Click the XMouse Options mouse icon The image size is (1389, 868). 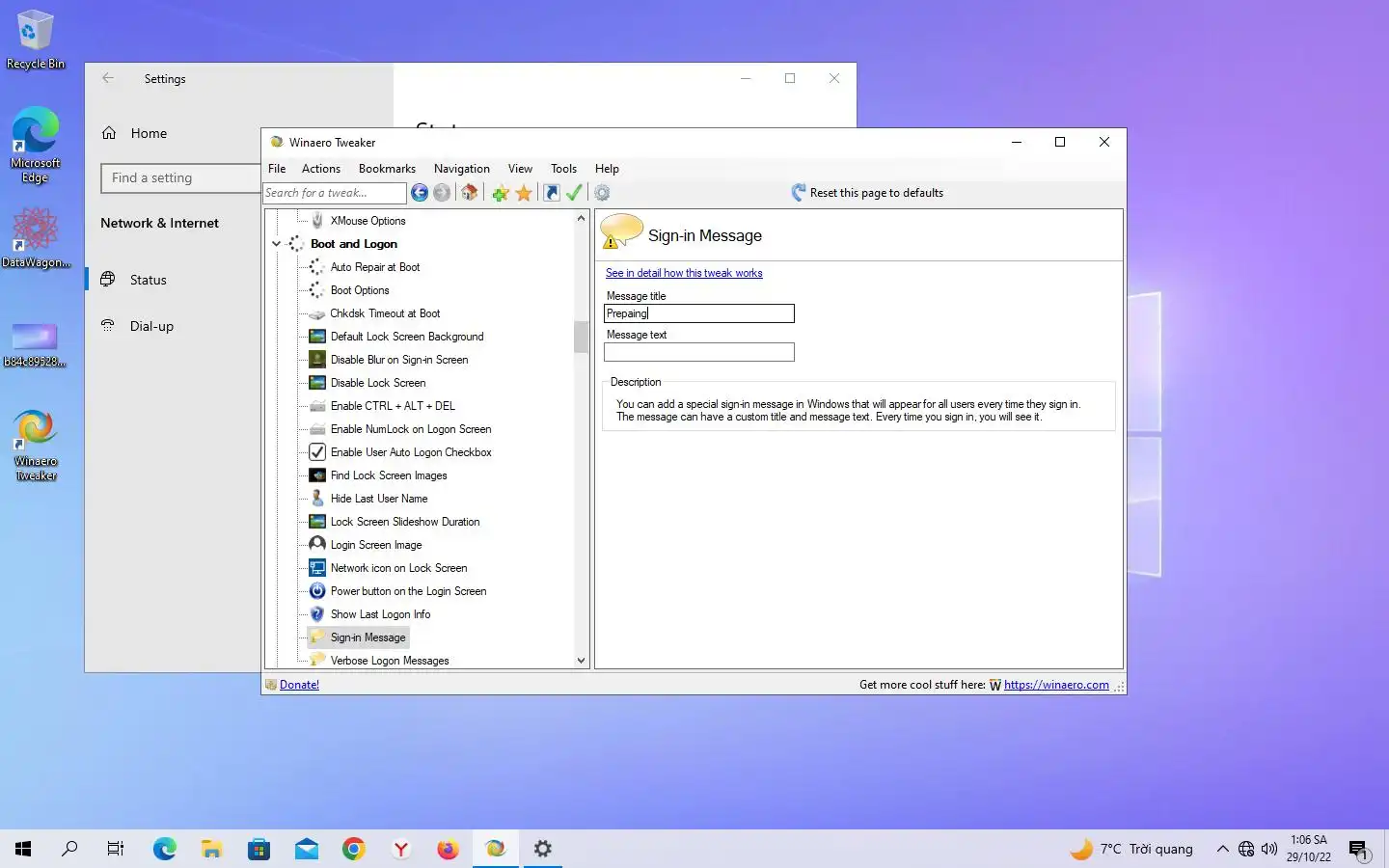point(316,221)
